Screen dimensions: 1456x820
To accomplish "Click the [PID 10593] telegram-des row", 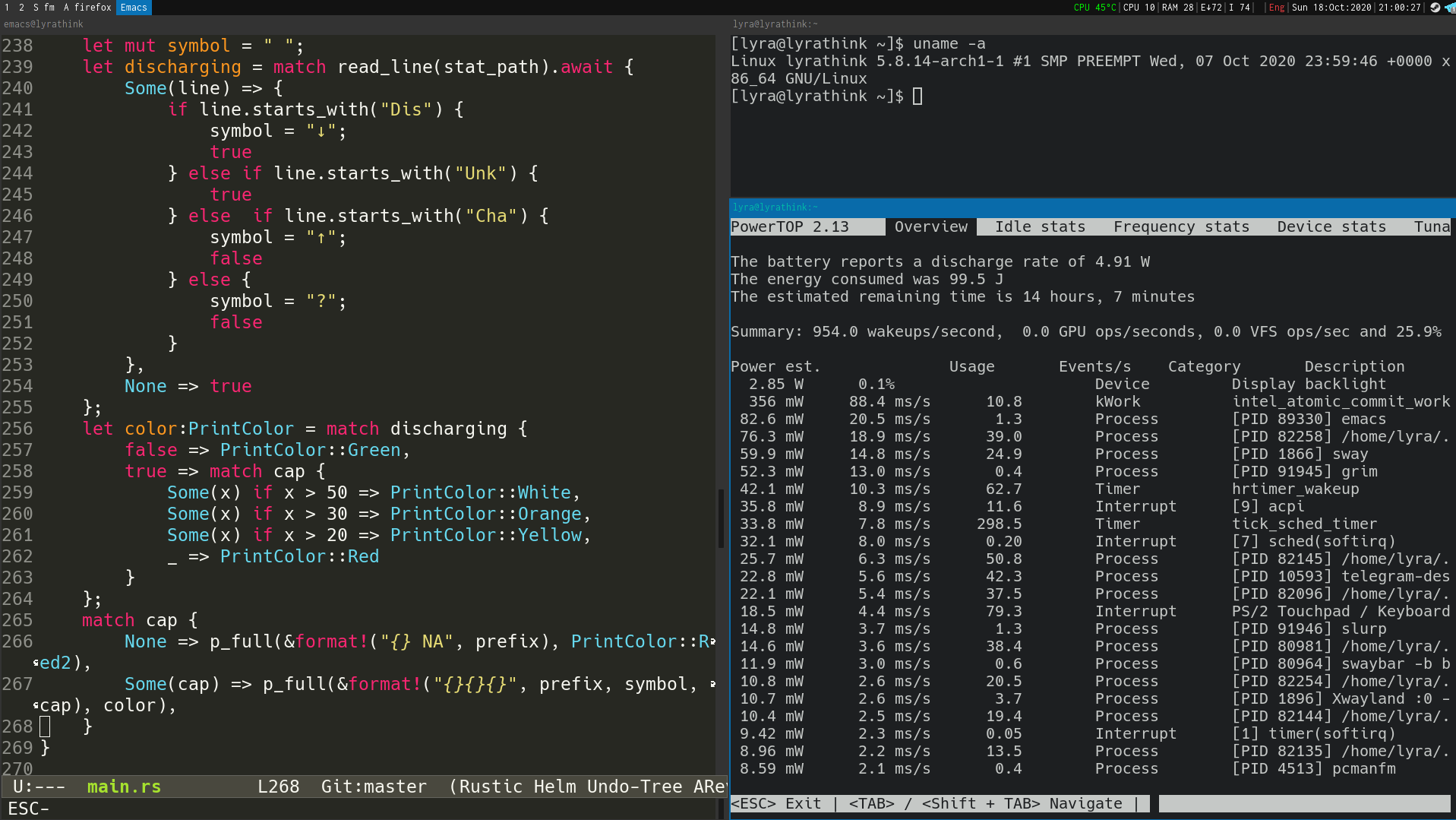I will 1091,576.
